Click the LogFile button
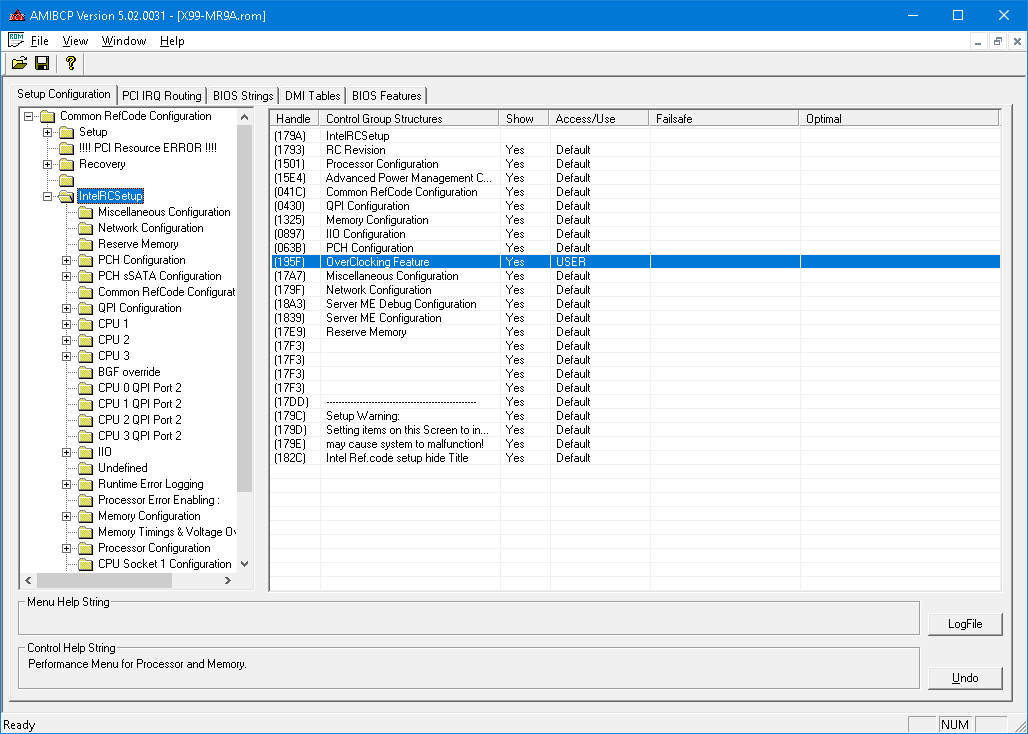The image size is (1028, 734). coord(965,624)
